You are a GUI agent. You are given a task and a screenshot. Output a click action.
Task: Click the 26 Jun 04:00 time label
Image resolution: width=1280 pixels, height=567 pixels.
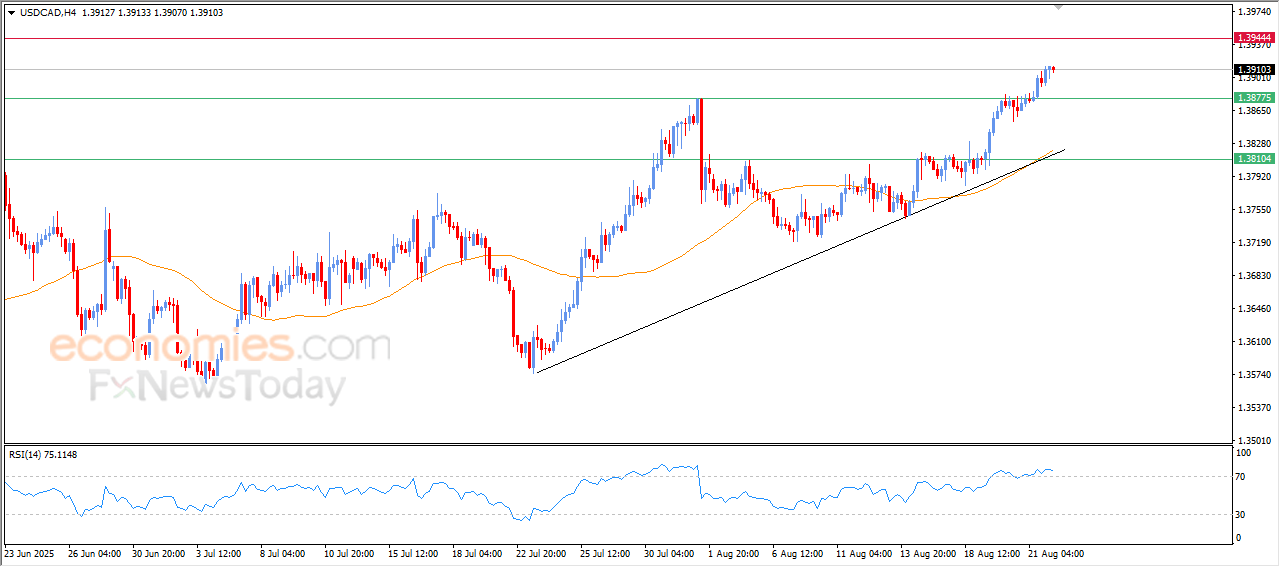(x=95, y=553)
